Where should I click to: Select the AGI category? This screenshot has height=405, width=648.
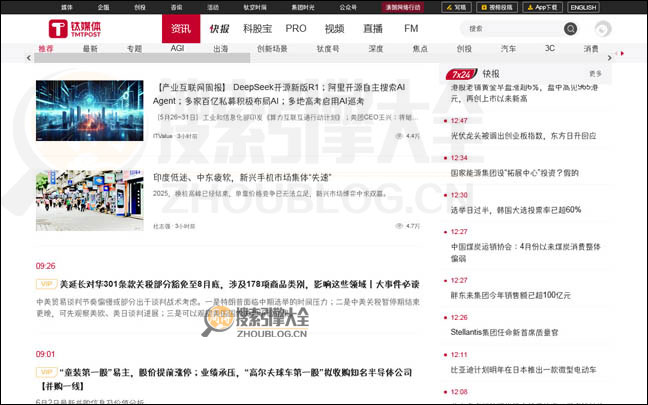pos(177,48)
